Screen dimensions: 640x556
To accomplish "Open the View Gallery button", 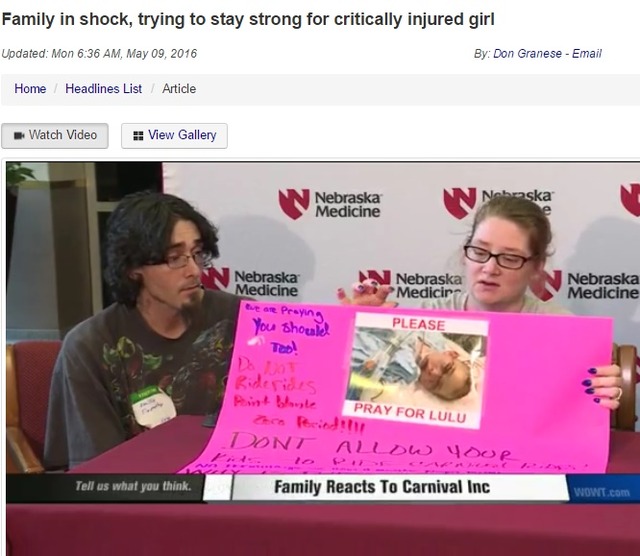I will click(x=174, y=136).
